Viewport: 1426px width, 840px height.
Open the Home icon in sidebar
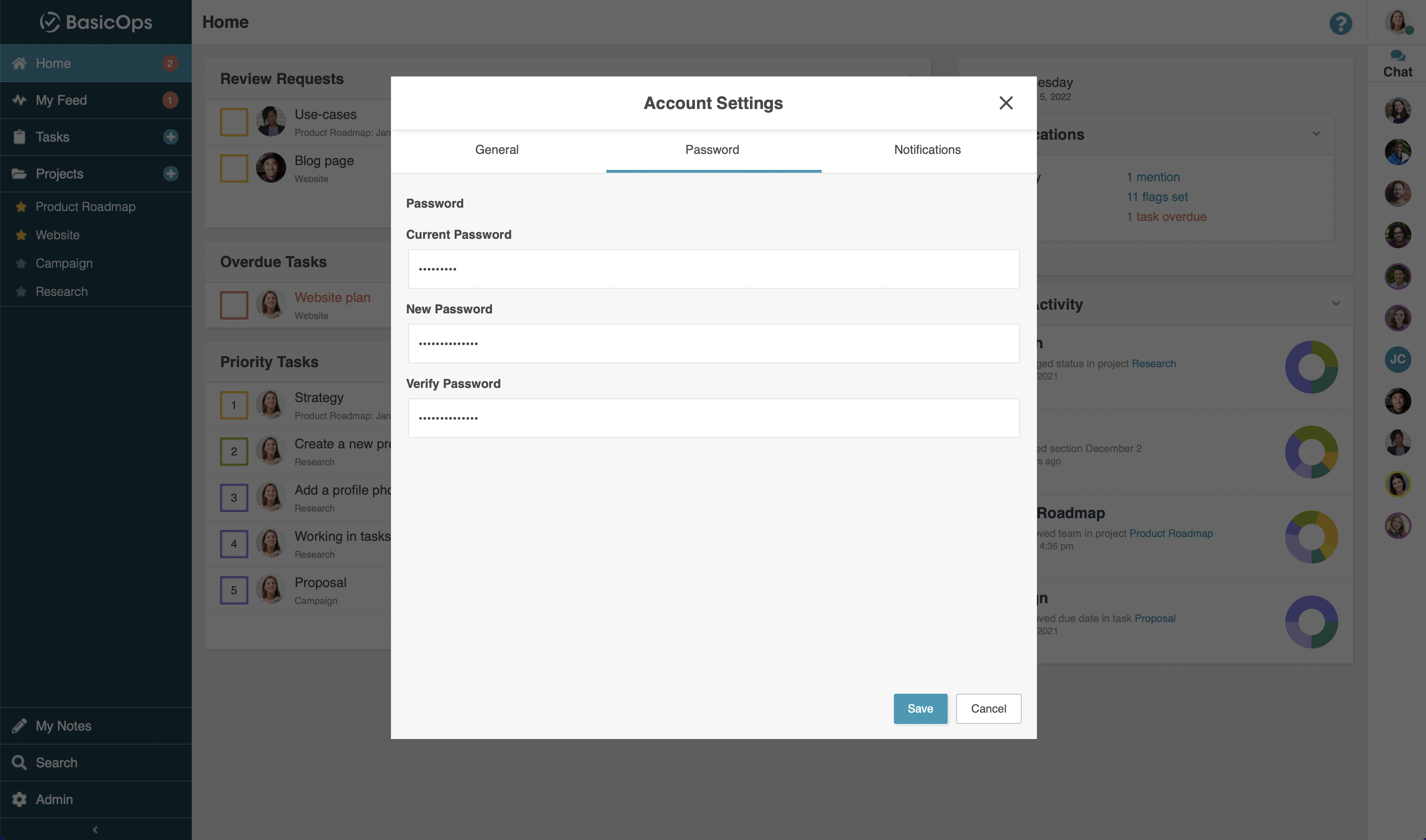coord(19,63)
